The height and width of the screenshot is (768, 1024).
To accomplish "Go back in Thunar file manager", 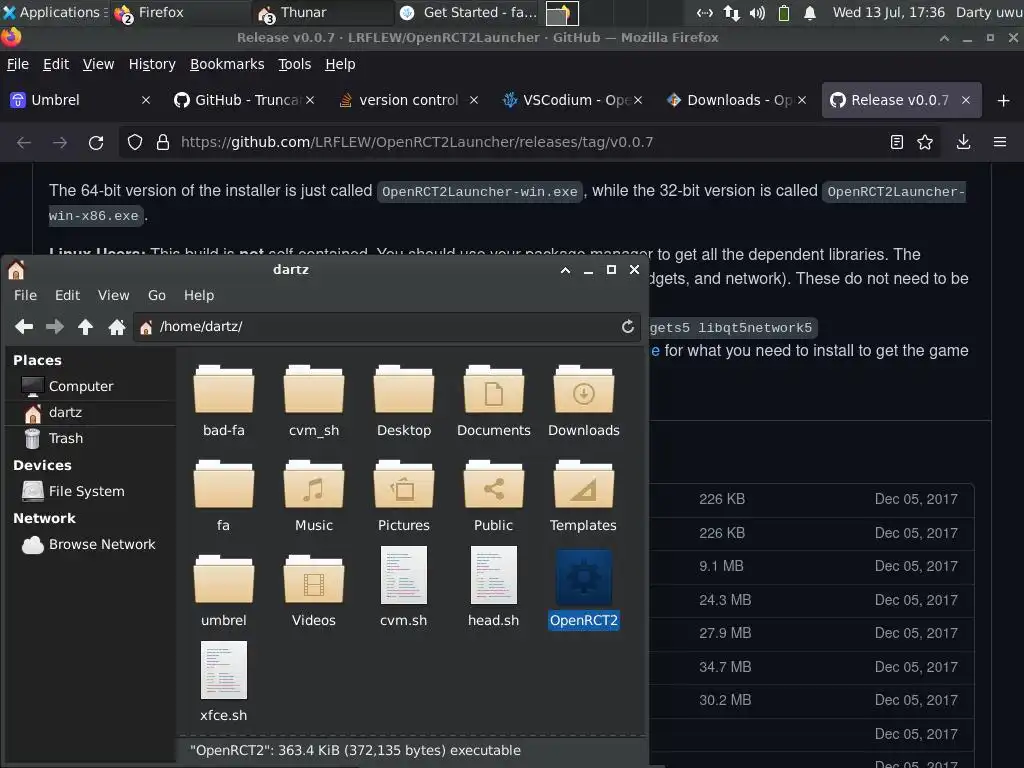I will (24, 327).
